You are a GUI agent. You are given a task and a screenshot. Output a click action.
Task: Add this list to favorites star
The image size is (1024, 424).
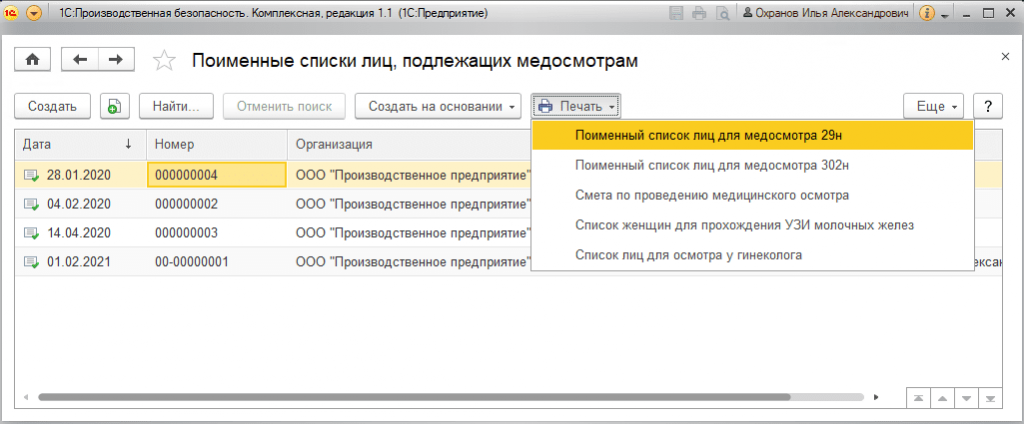pyautogui.click(x=164, y=61)
